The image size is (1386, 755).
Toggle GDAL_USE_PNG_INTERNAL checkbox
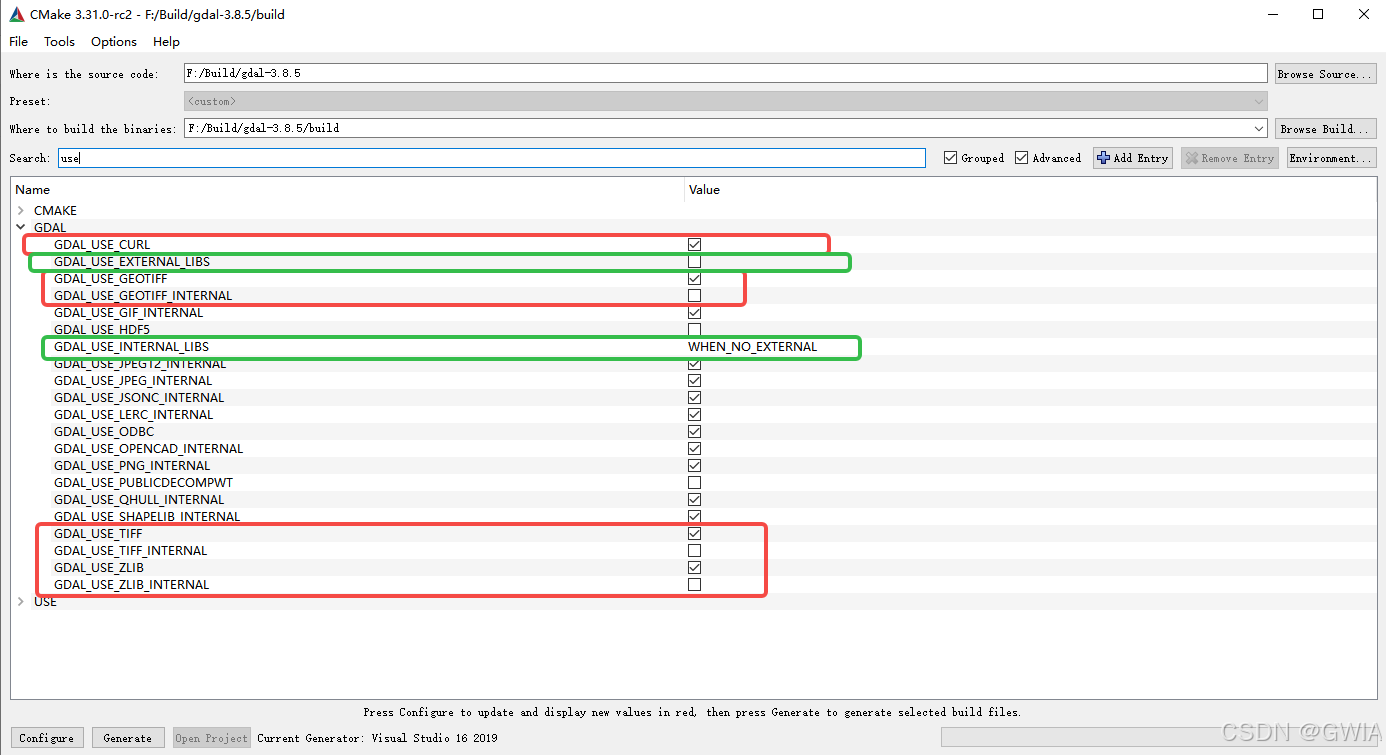[x=694, y=466]
